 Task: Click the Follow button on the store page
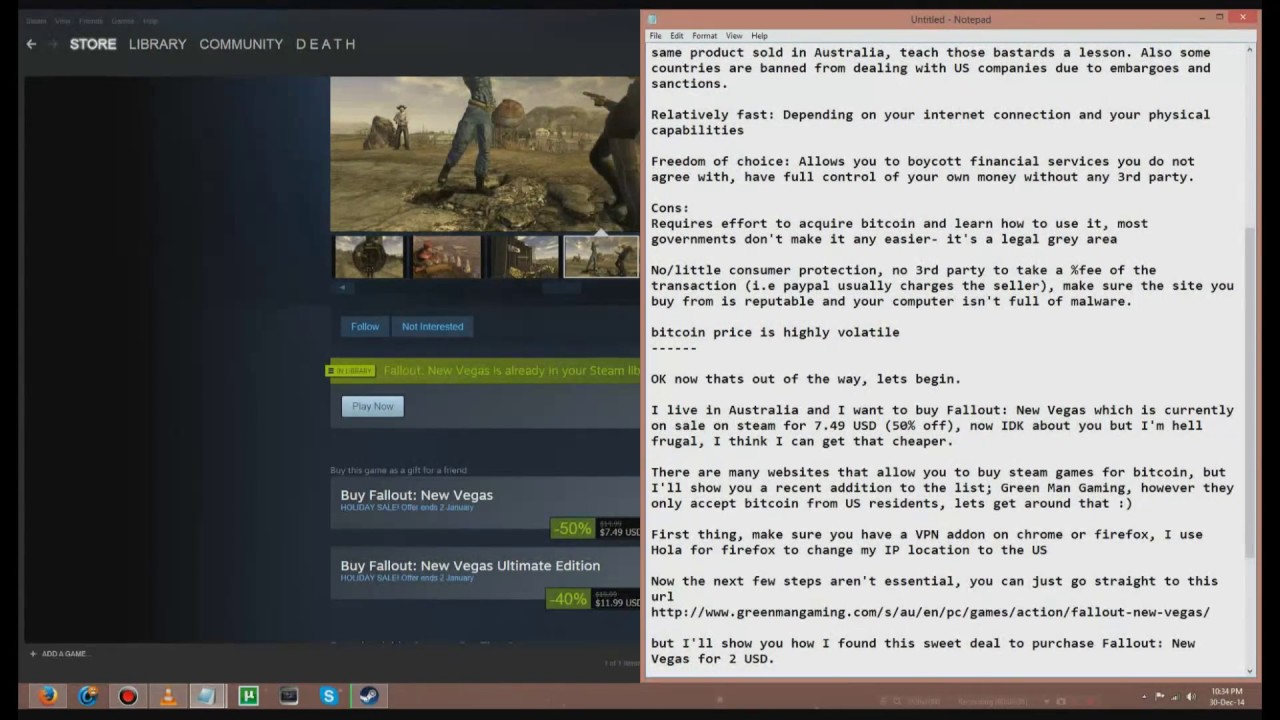(365, 326)
